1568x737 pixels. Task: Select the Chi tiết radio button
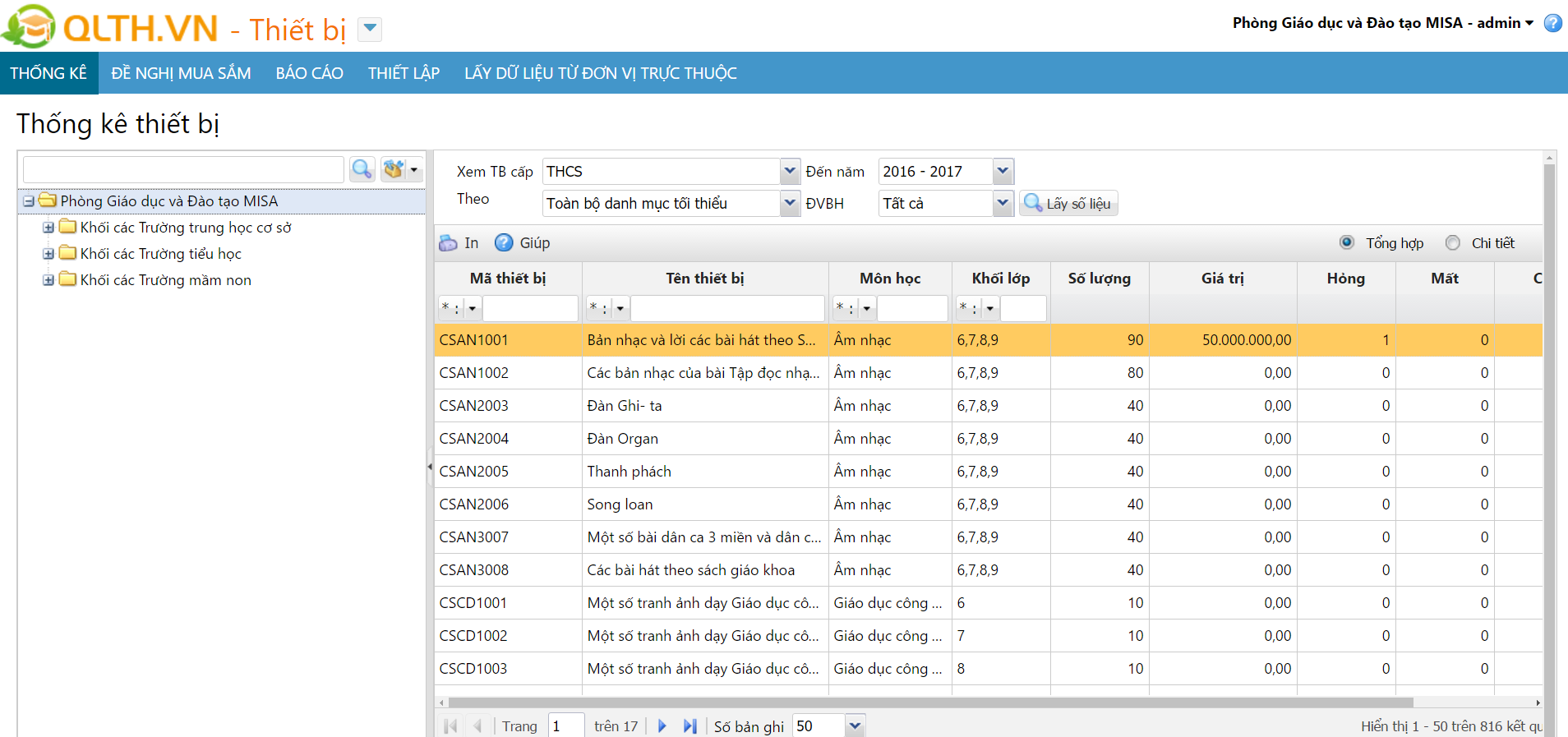pyautogui.click(x=1453, y=243)
